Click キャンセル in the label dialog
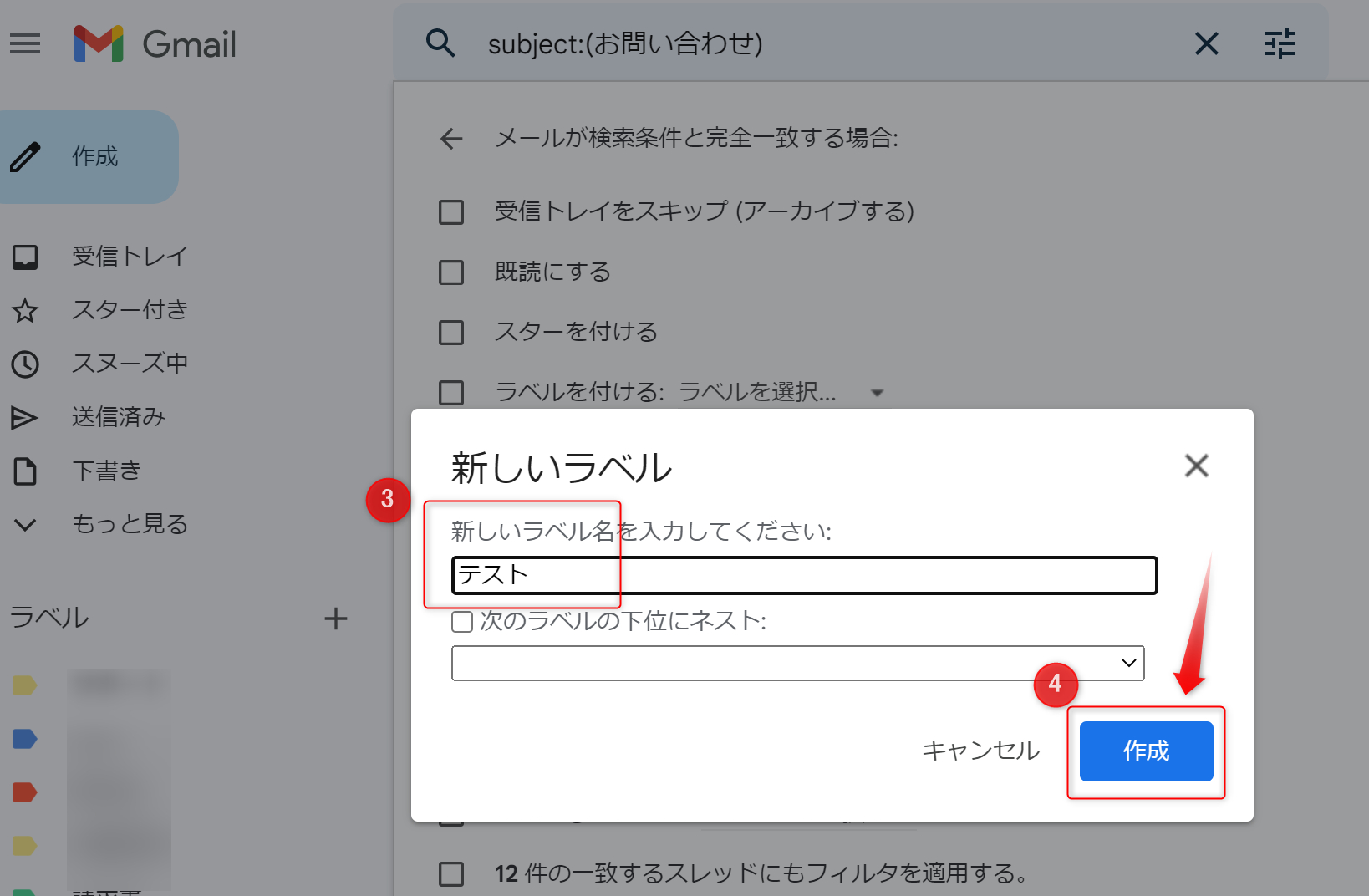Viewport: 1369px width, 896px height. [980, 751]
